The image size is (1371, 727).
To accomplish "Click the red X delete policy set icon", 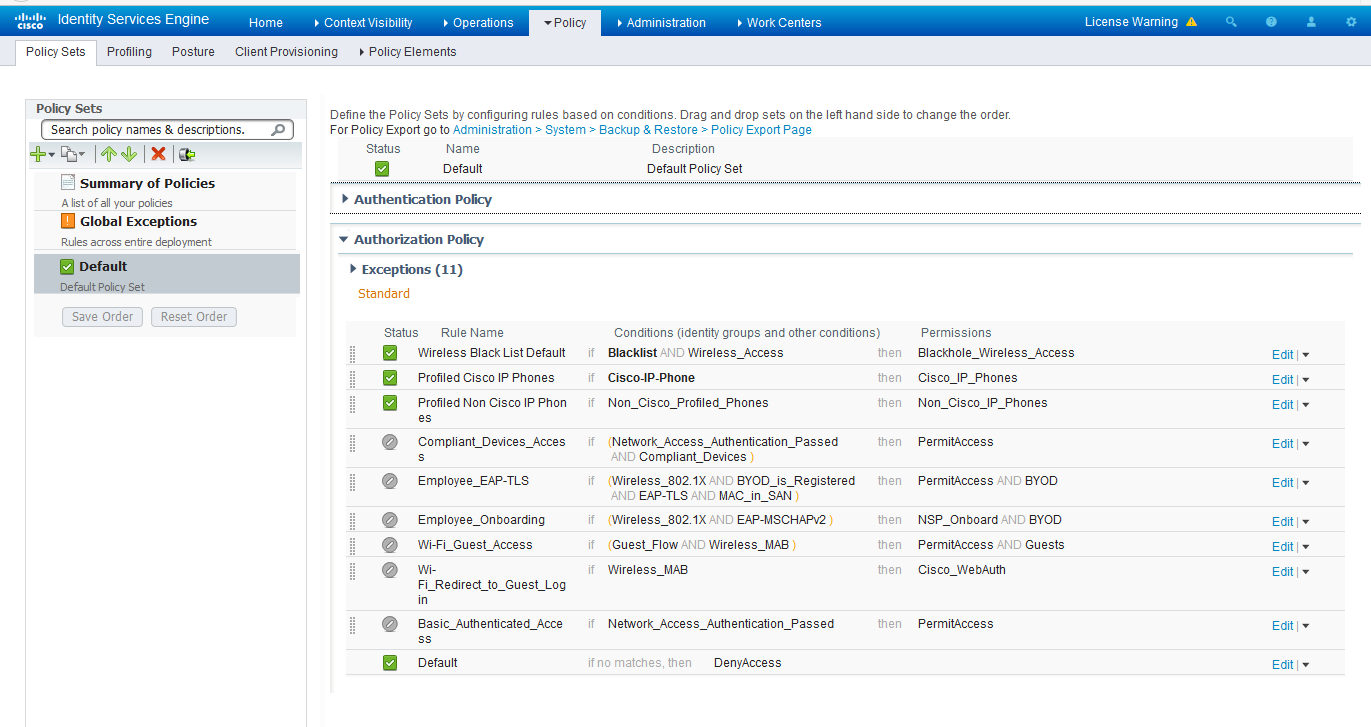I will pos(158,154).
